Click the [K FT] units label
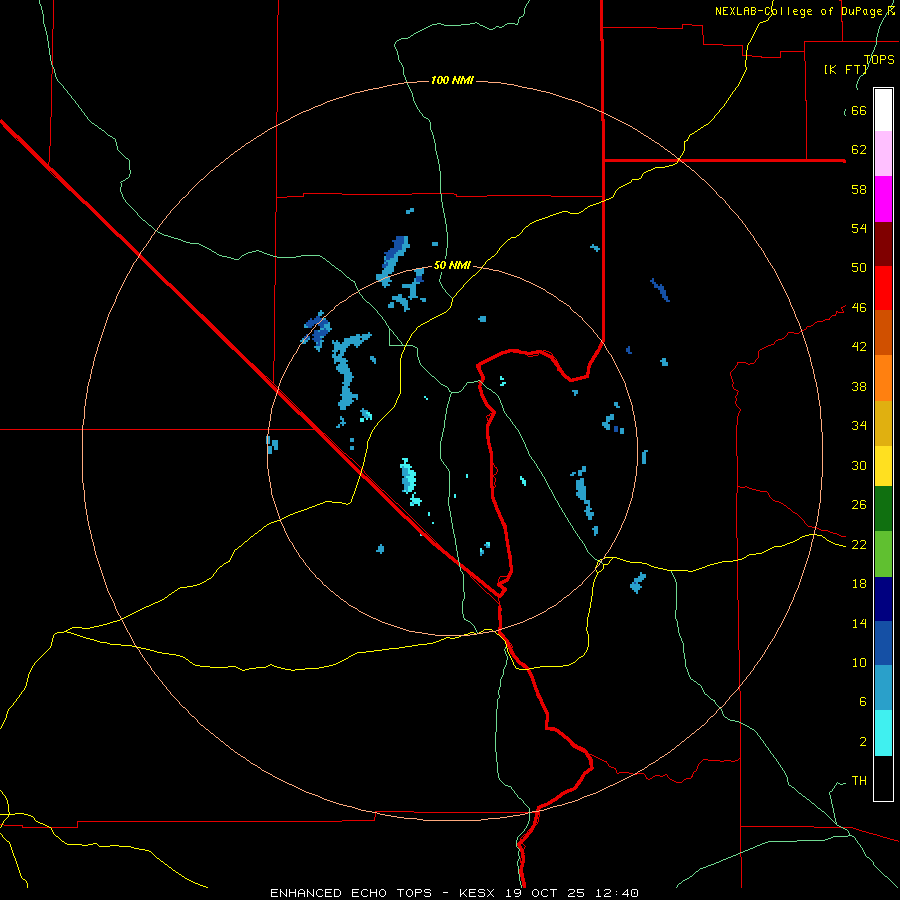Screen dimensions: 900x900 coord(845,69)
